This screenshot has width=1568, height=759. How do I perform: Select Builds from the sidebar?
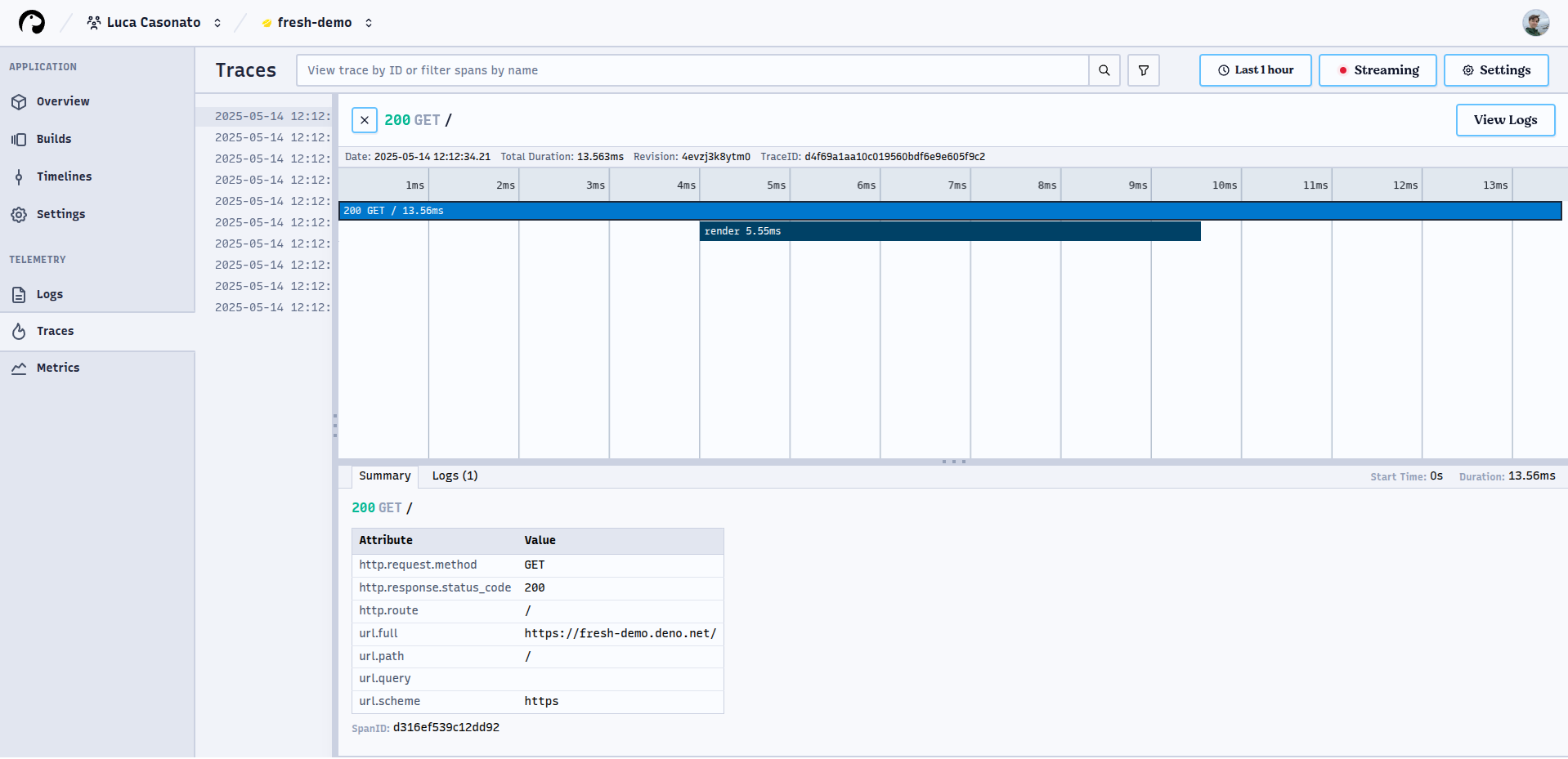point(52,138)
